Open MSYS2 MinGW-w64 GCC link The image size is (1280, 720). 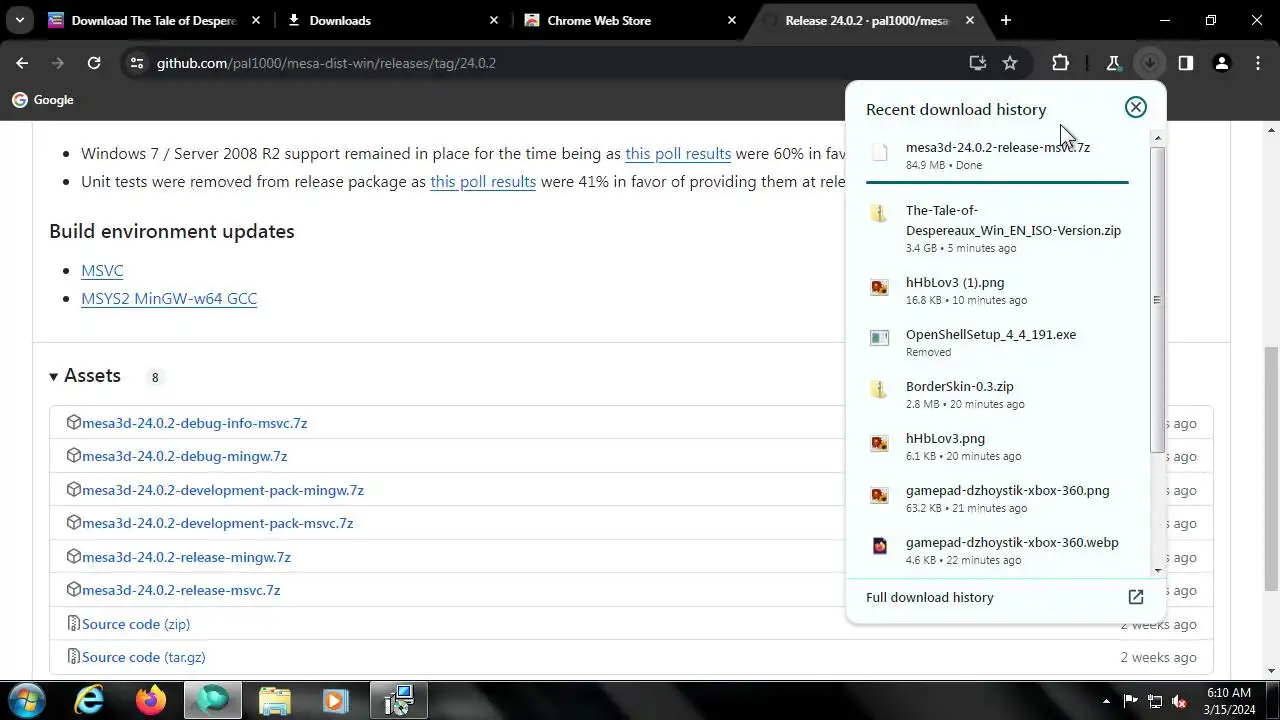coord(169,298)
